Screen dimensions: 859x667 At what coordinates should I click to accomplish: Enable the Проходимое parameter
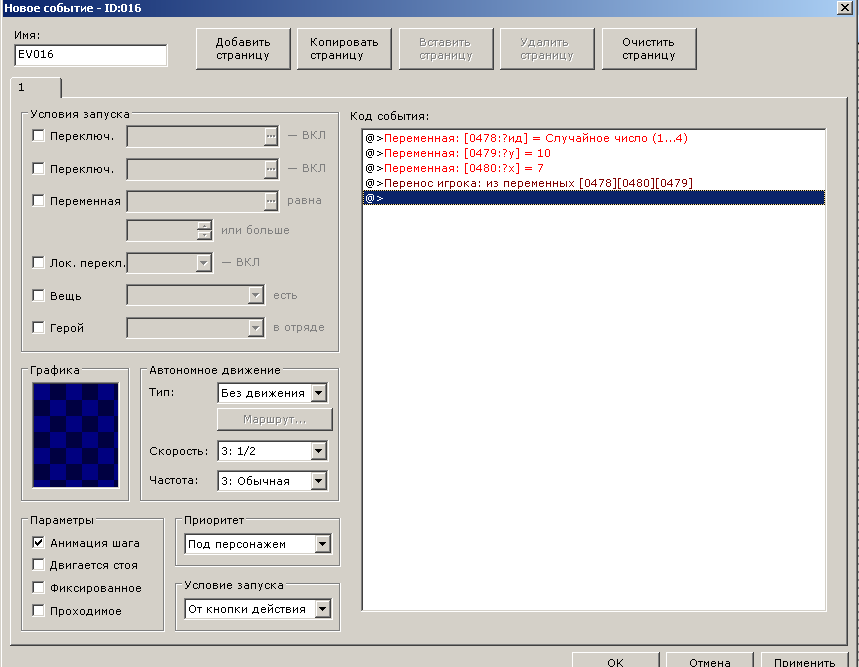pyautogui.click(x=39, y=611)
